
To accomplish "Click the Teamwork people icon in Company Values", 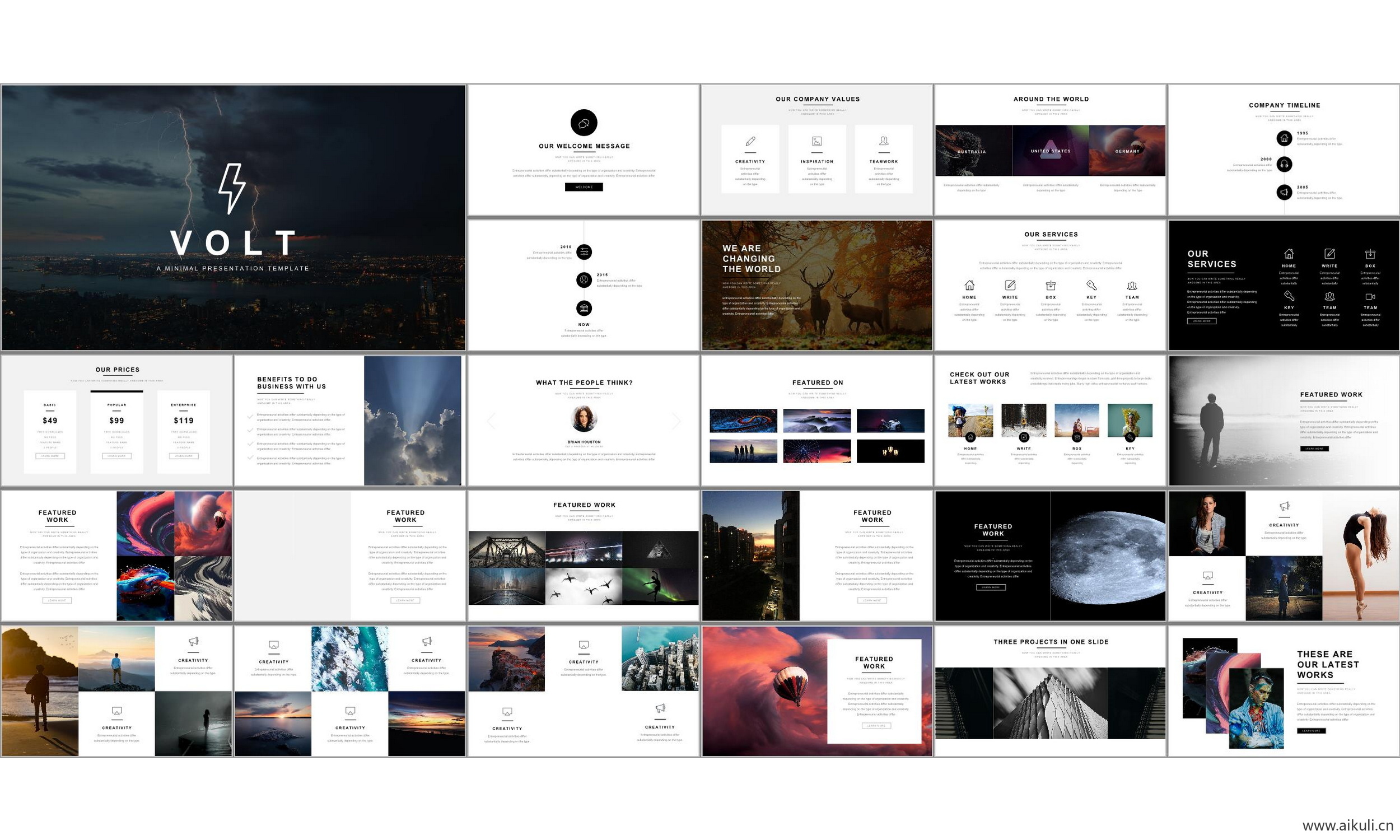I will tap(883, 142).
